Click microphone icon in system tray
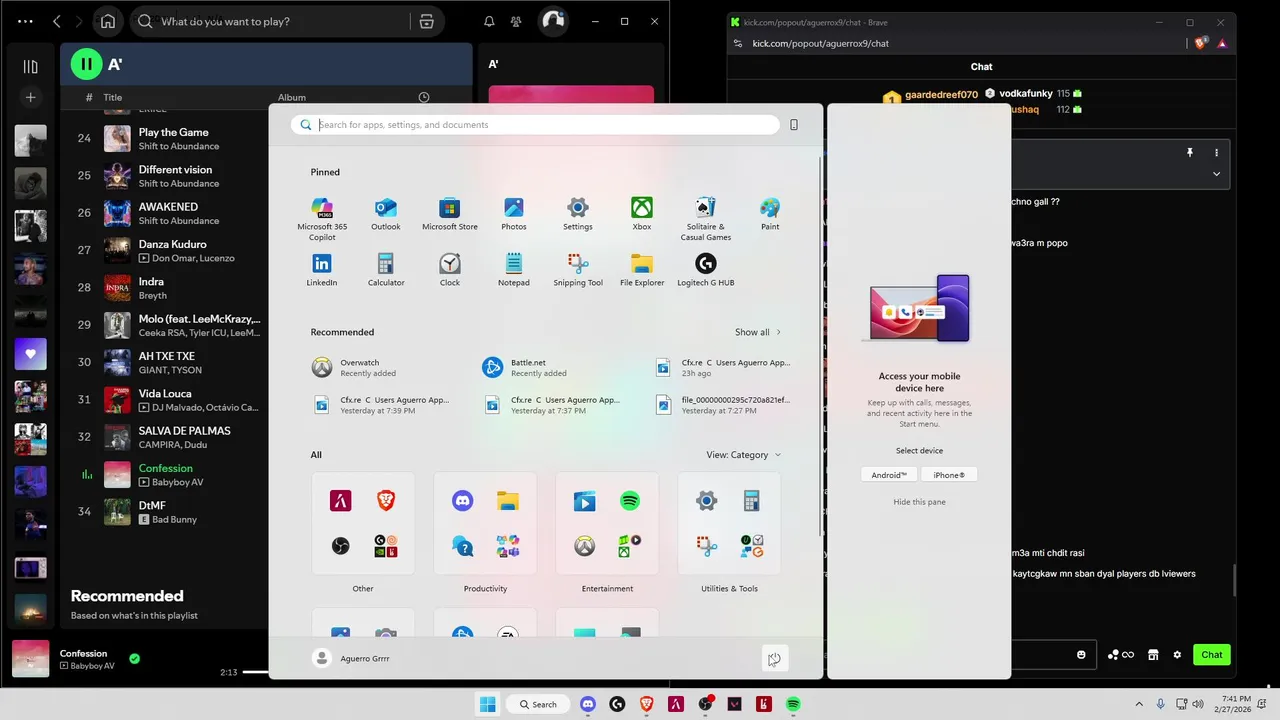This screenshot has height=720, width=1280. pos(1160,704)
